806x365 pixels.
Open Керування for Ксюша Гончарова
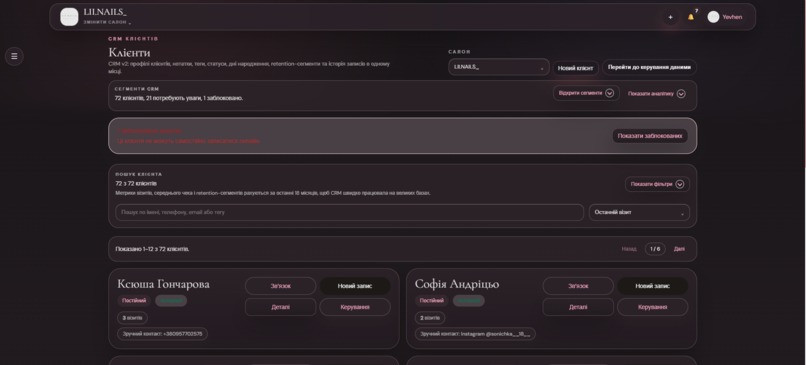(355, 307)
